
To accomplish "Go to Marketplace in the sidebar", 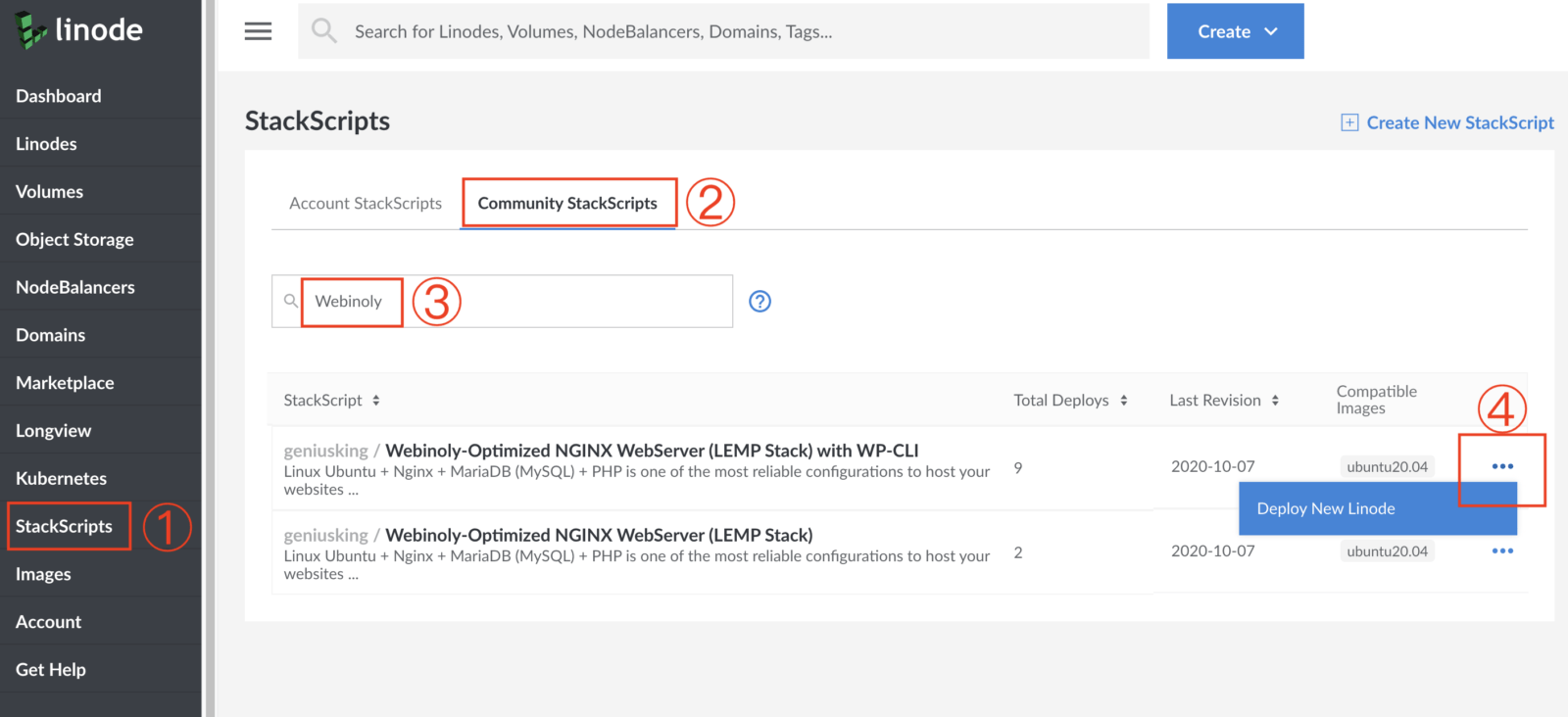I will pos(65,383).
